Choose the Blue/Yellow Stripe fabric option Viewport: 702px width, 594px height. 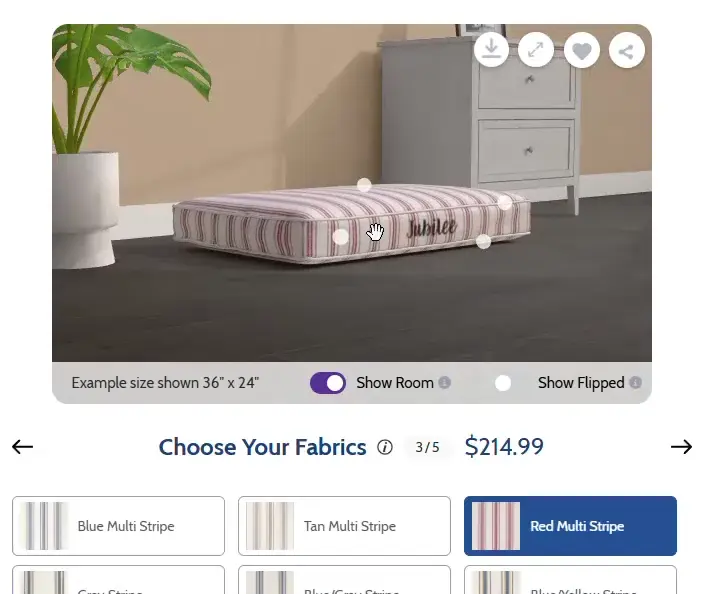tap(570, 580)
